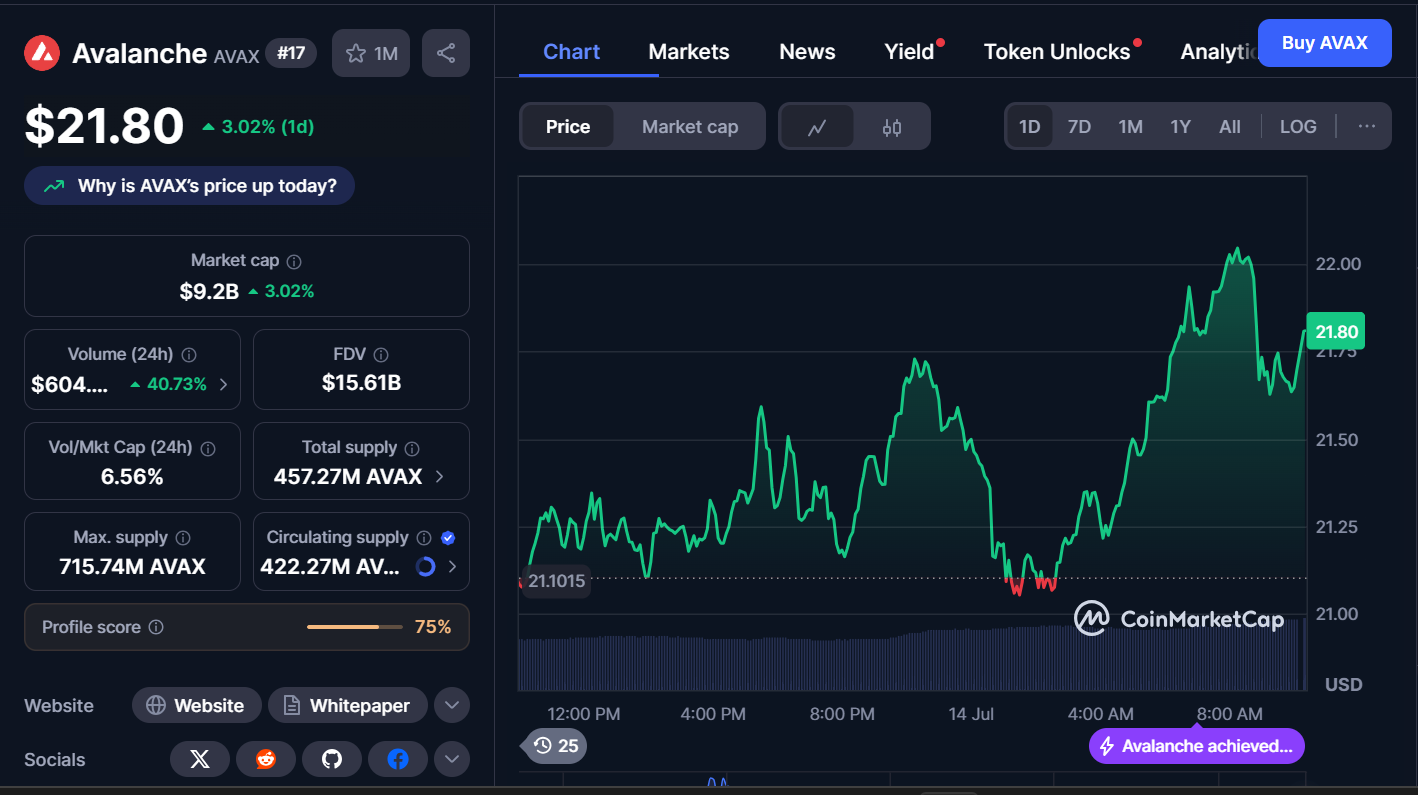Click the Buy AVAX button
Screen dimensions: 1418x795
click(x=1324, y=43)
